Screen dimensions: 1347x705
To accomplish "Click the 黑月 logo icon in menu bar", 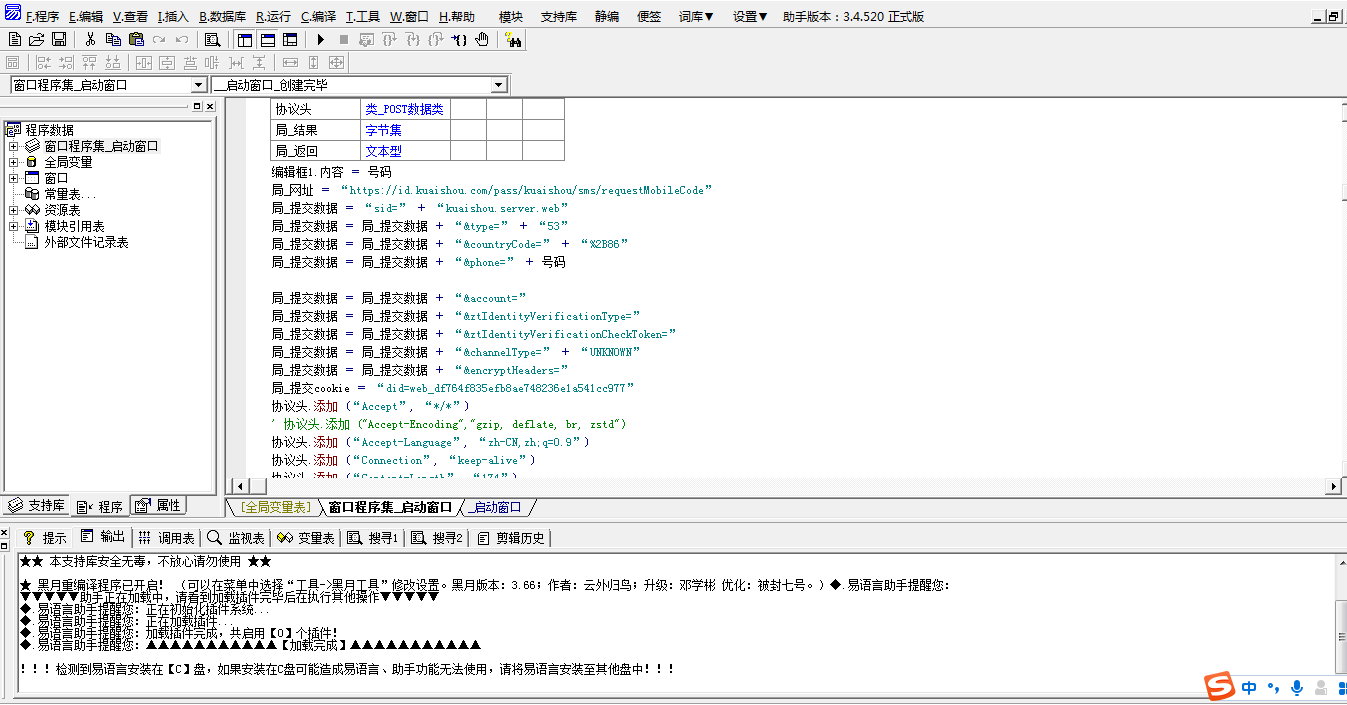I will click(12, 13).
